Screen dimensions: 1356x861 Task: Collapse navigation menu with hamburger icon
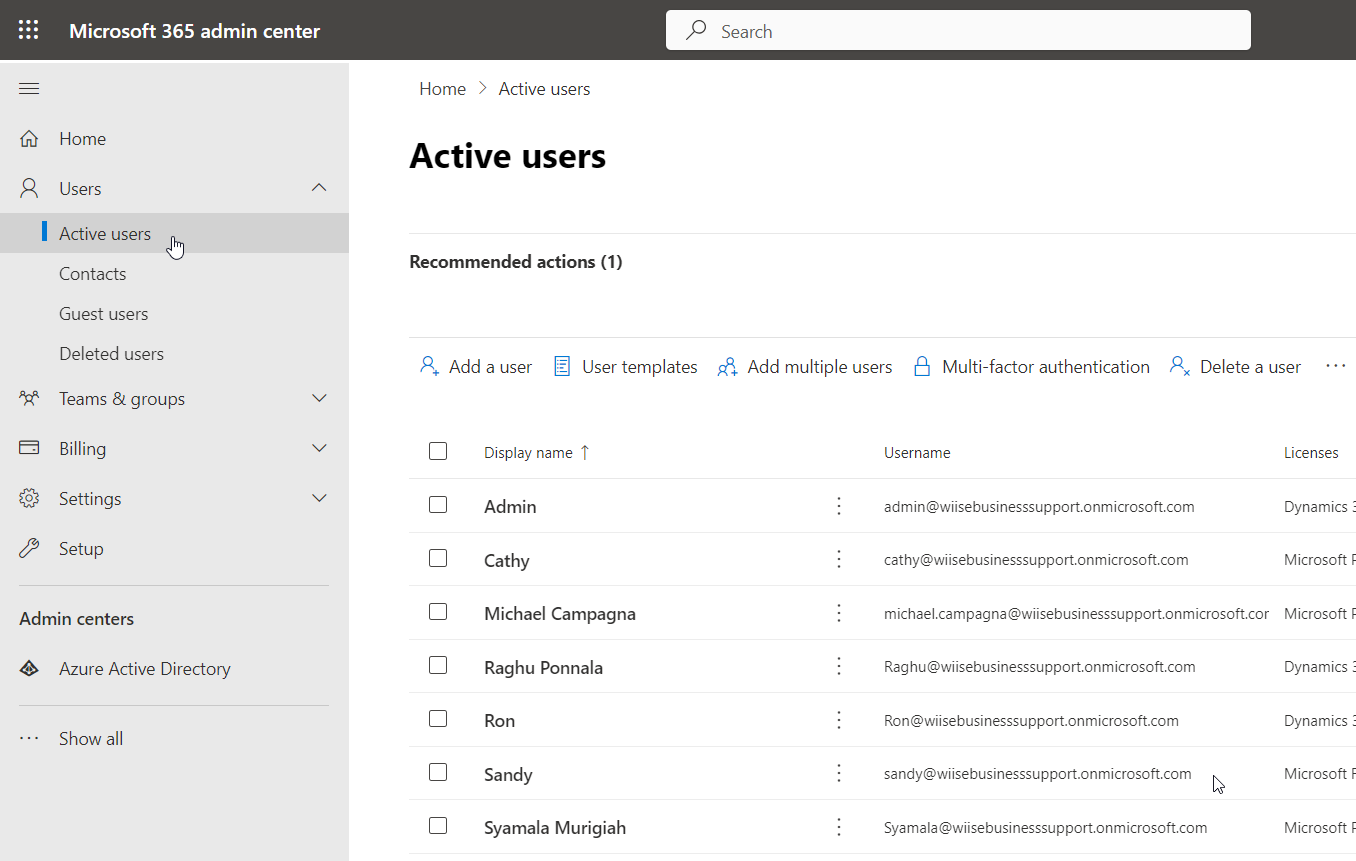click(29, 89)
